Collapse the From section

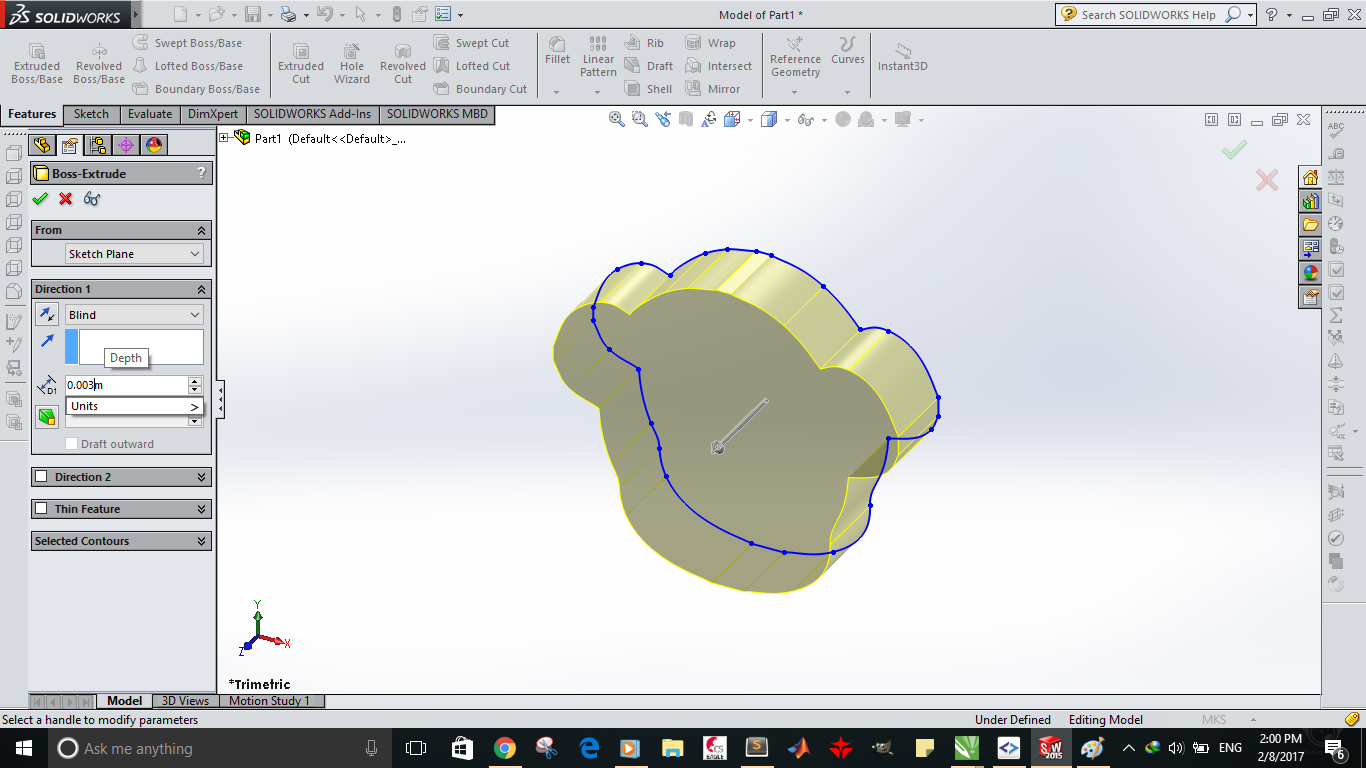203,230
